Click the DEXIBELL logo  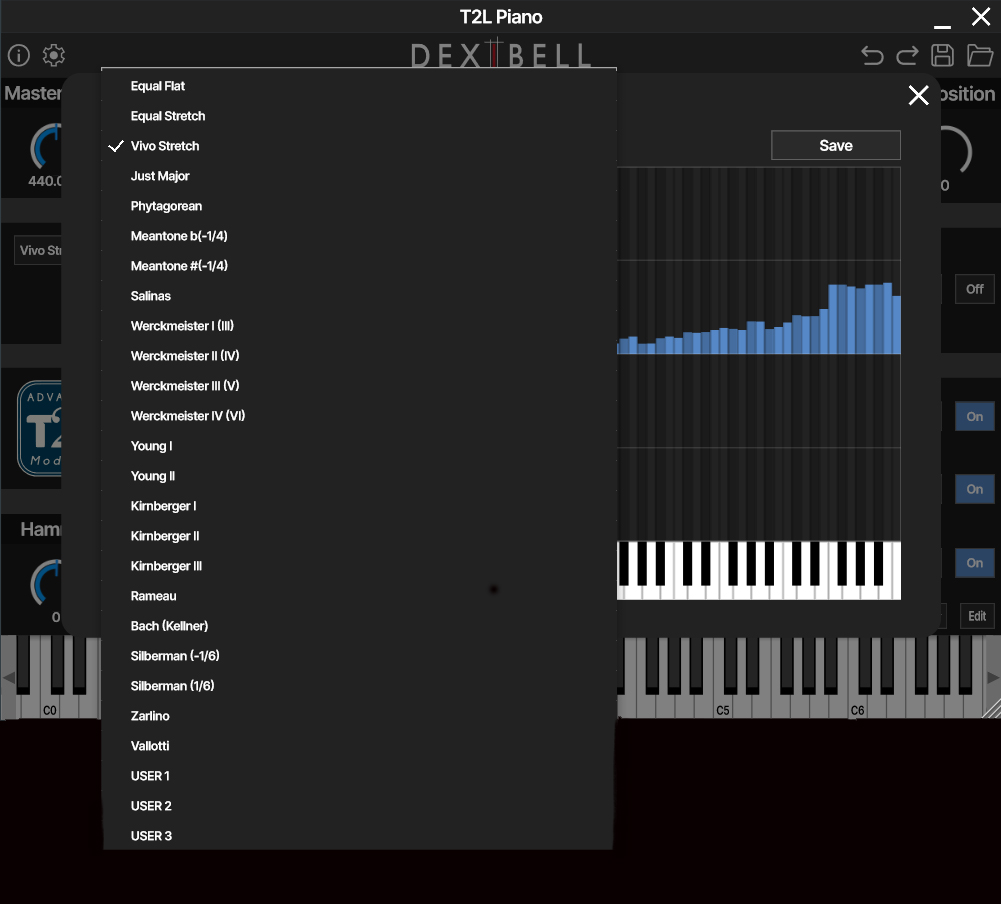[x=501, y=54]
